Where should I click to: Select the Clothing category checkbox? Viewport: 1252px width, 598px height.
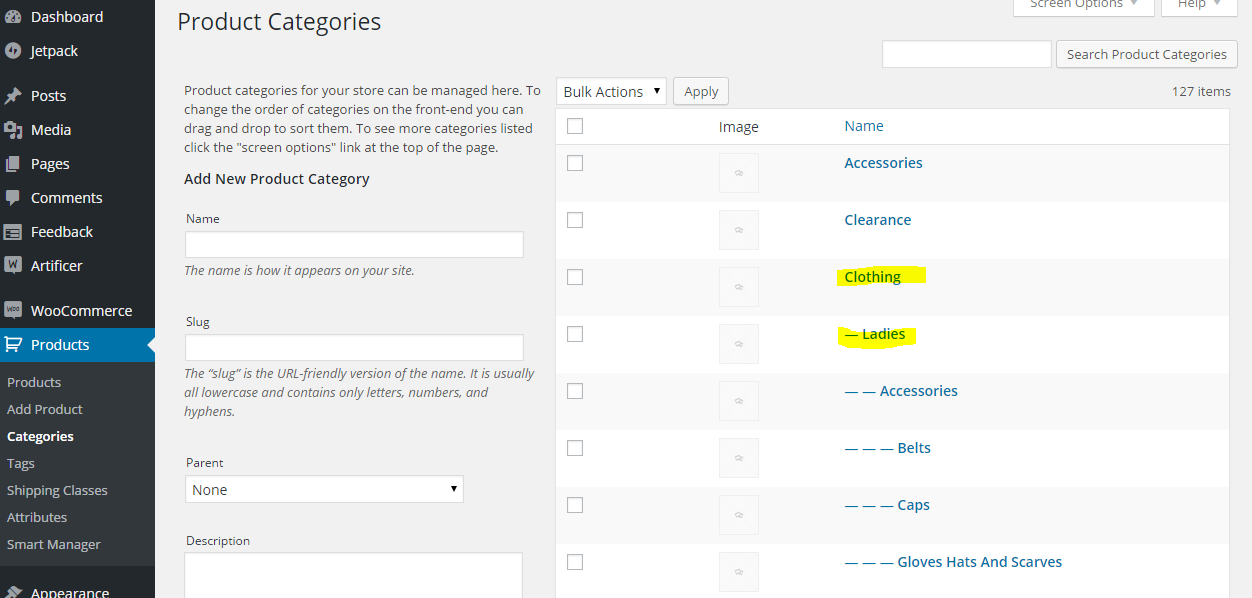coord(575,277)
